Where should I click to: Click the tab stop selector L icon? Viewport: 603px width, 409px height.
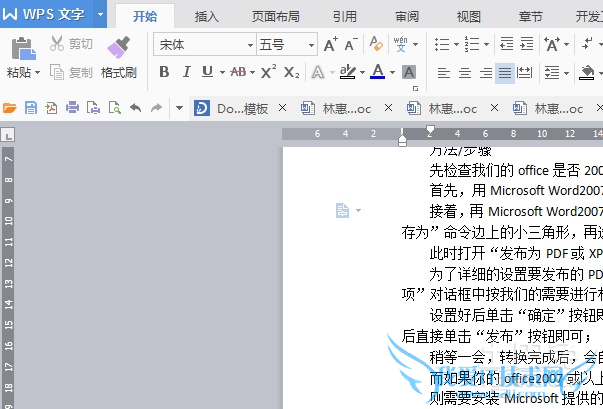tap(8, 135)
